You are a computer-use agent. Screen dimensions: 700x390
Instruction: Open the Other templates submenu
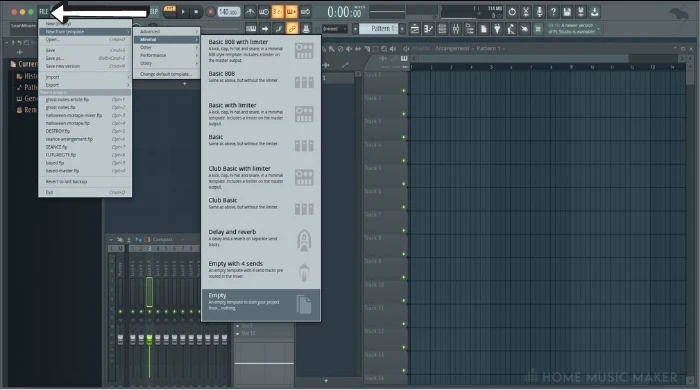point(167,47)
